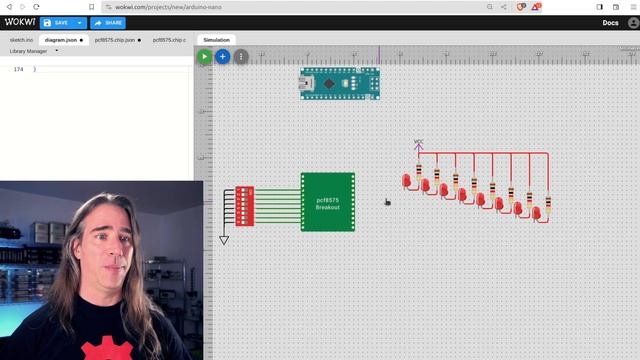Select the rightmost red LED
This screenshot has width=640, height=360.
click(x=536, y=213)
